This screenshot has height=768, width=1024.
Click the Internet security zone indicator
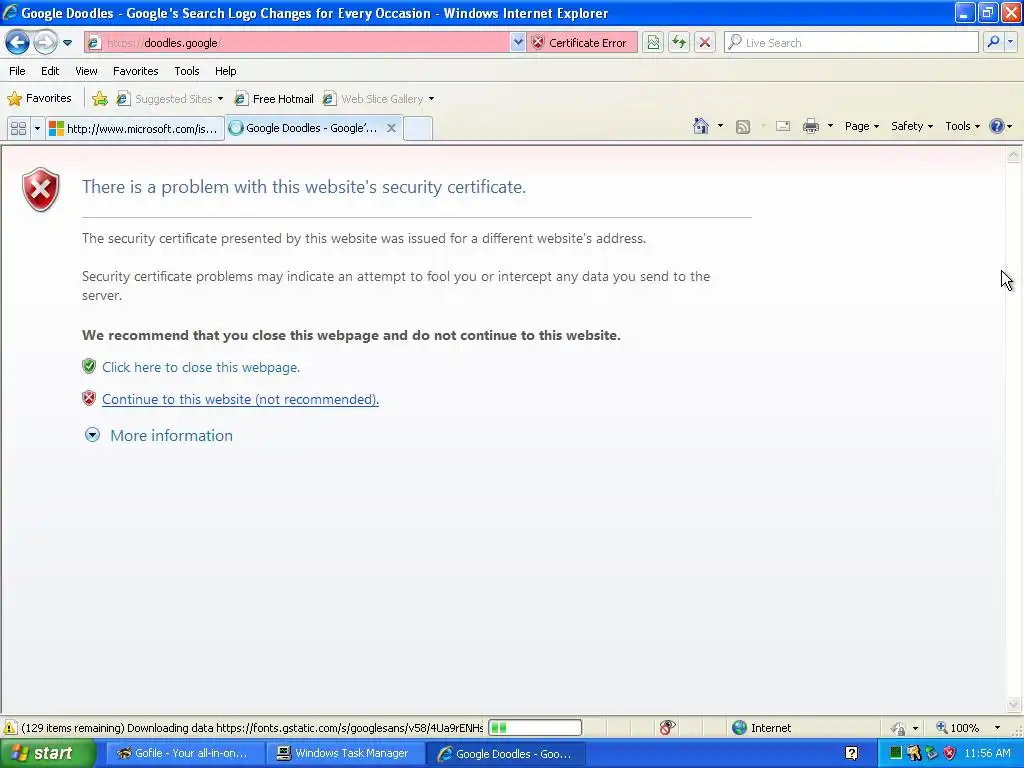click(x=761, y=728)
